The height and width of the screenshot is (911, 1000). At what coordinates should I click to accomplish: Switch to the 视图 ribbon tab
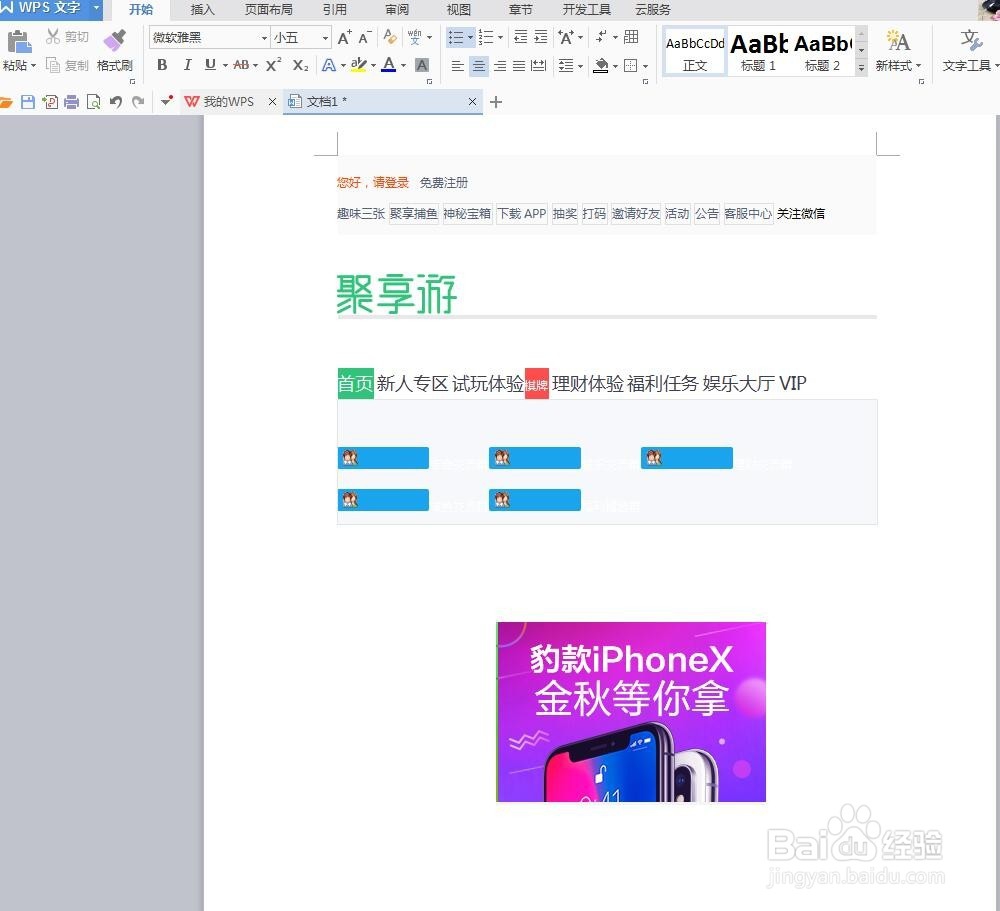click(x=459, y=10)
